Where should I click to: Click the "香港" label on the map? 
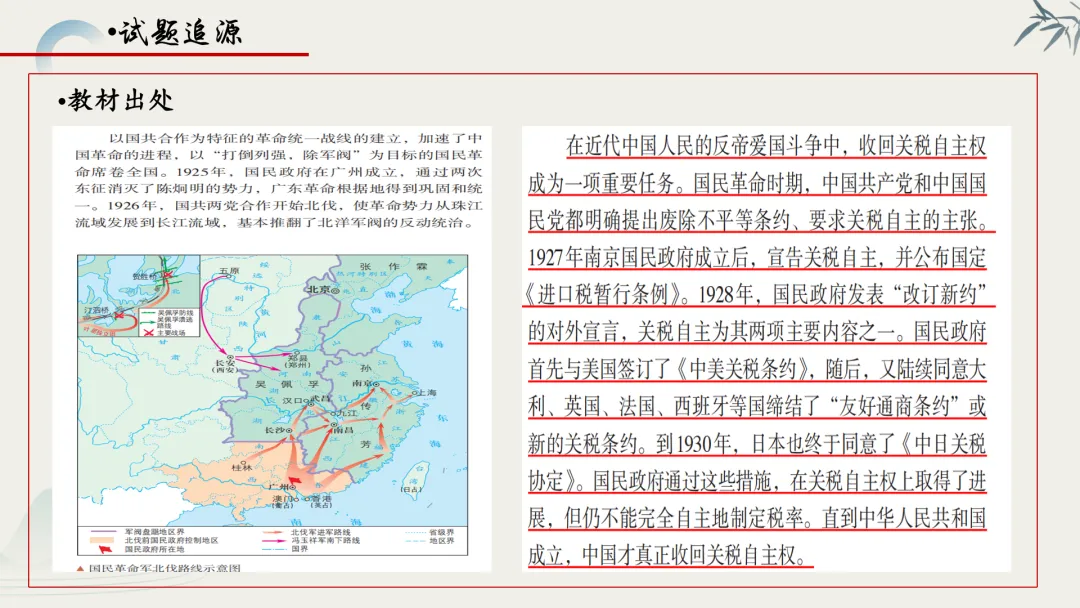(x=322, y=499)
